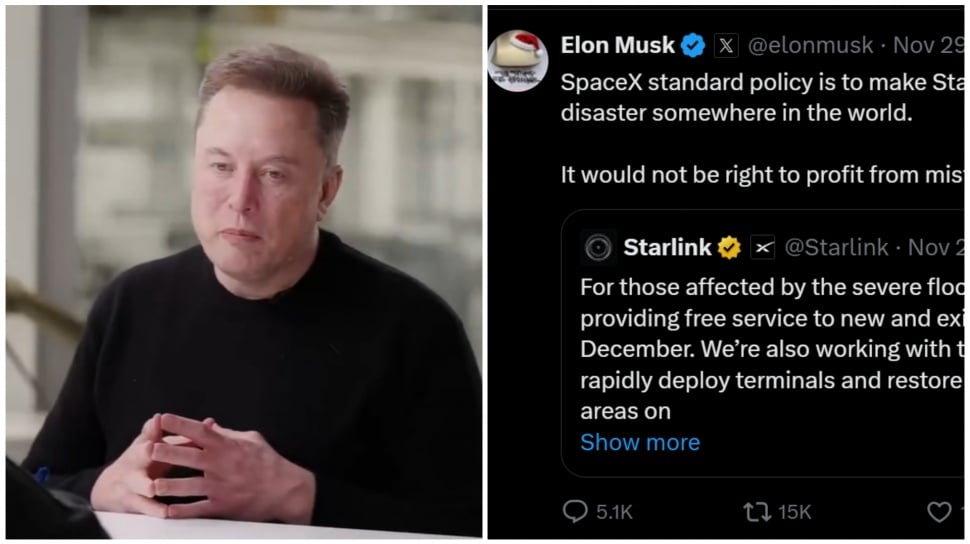
Task: Open the photo of the man in black sweater
Action: (x=243, y=272)
